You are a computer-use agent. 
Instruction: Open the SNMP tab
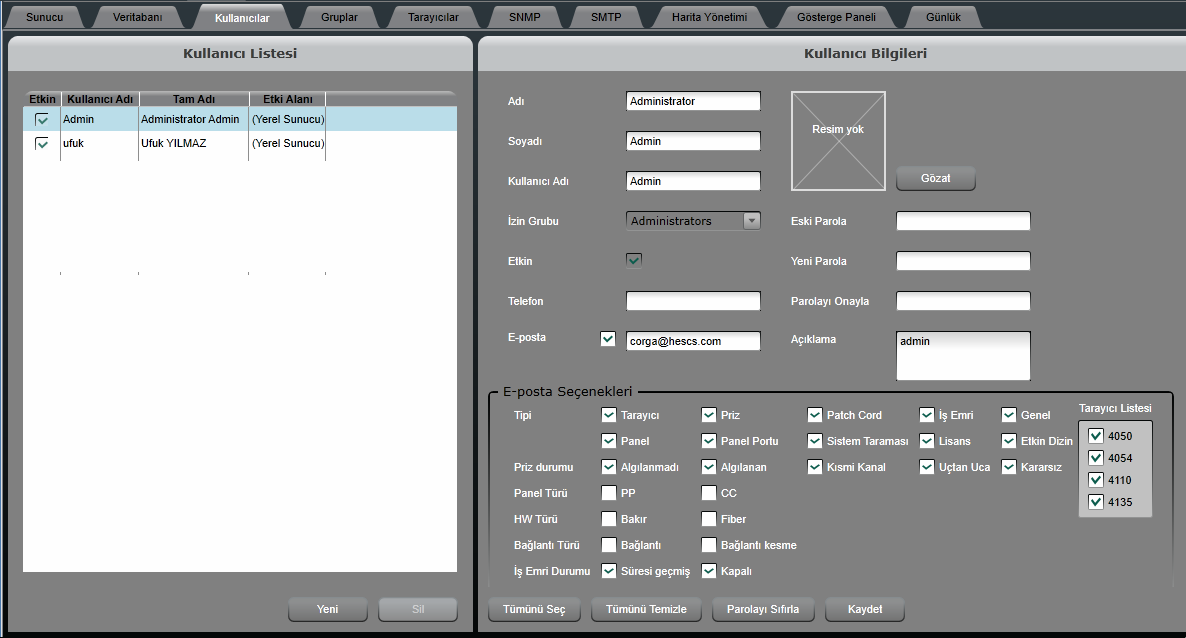click(x=524, y=17)
